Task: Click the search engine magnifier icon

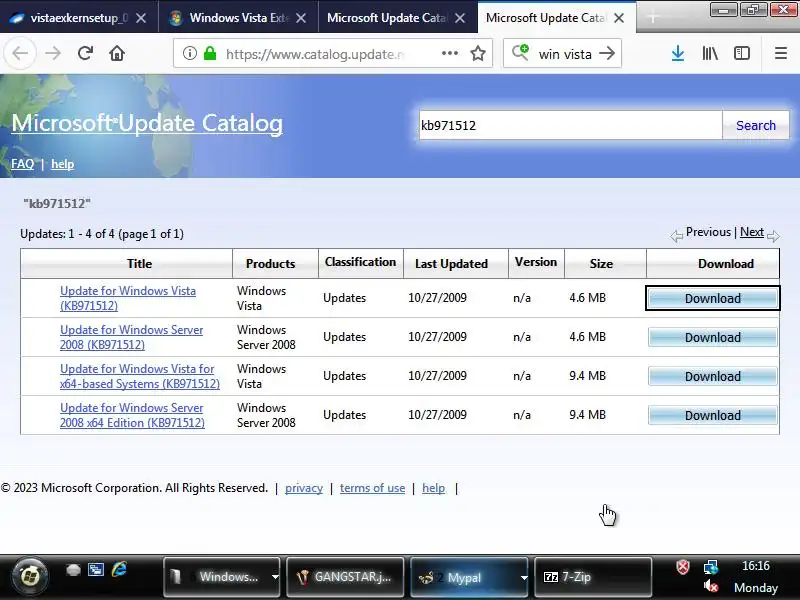Action: coord(520,53)
